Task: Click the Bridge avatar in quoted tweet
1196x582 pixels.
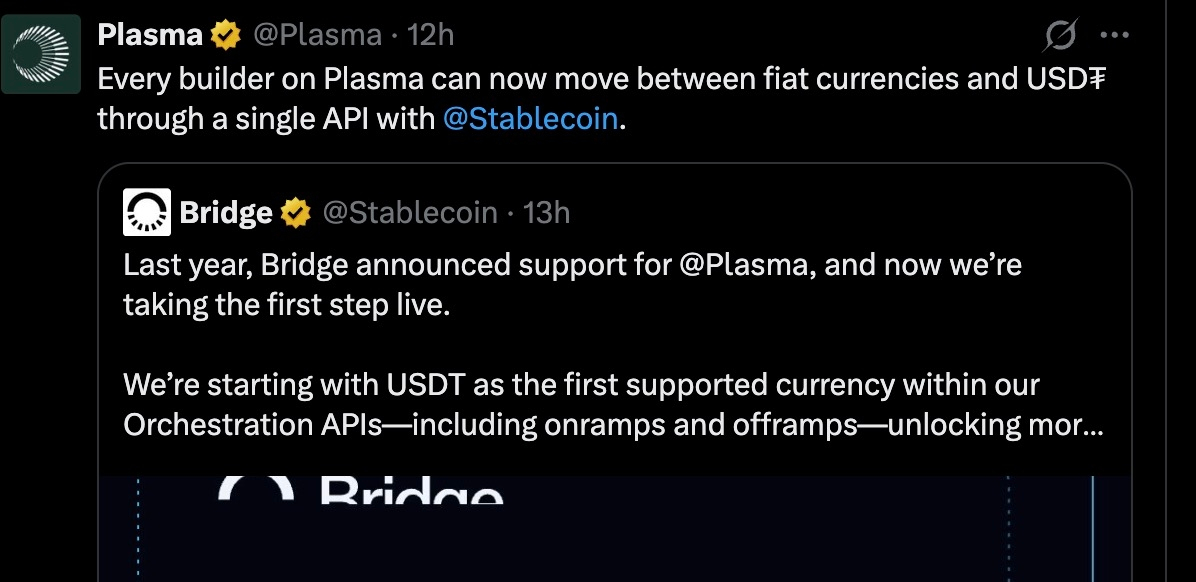Action: [x=147, y=212]
